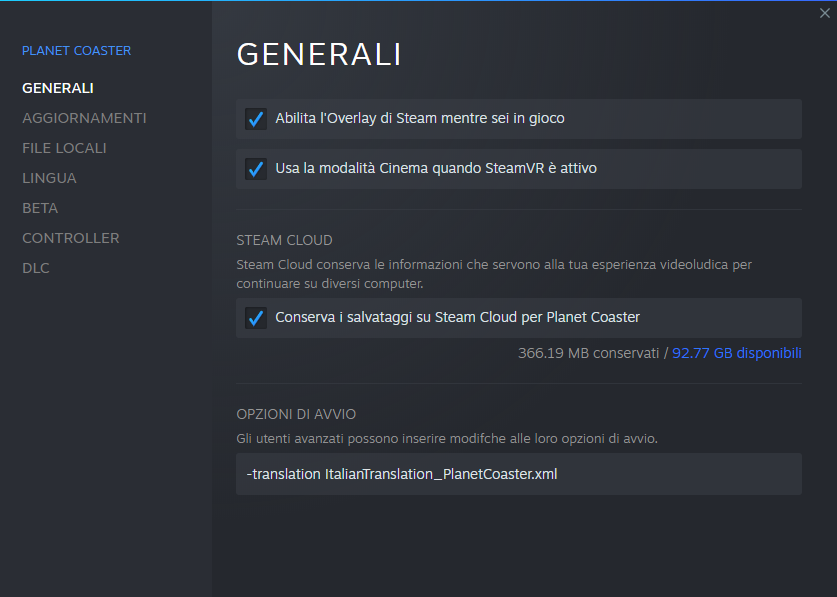This screenshot has height=597, width=837.
Task: Open the FILE LOCALI section
Action: click(x=64, y=148)
